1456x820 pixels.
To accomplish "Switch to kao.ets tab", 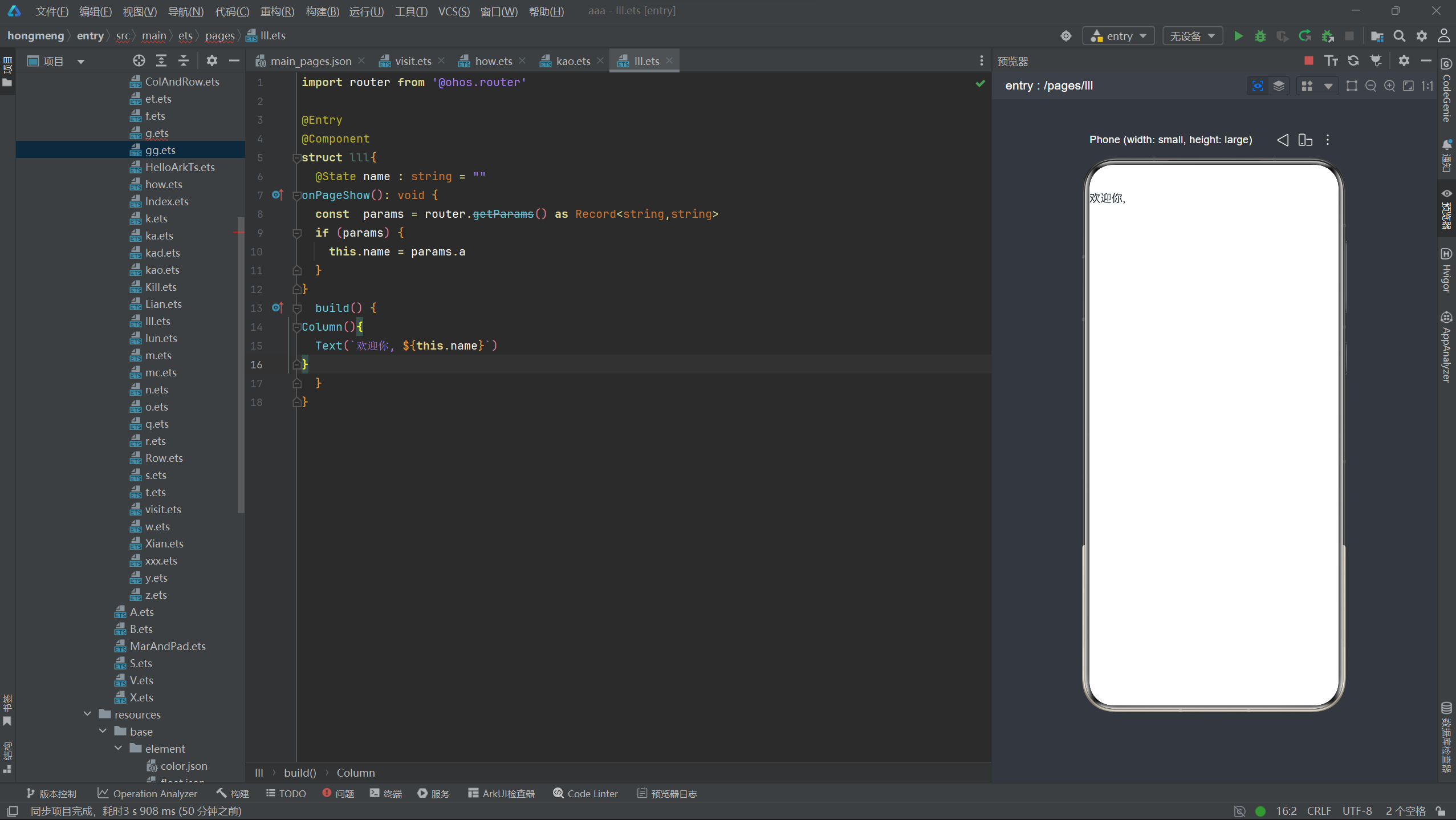I will (x=573, y=60).
